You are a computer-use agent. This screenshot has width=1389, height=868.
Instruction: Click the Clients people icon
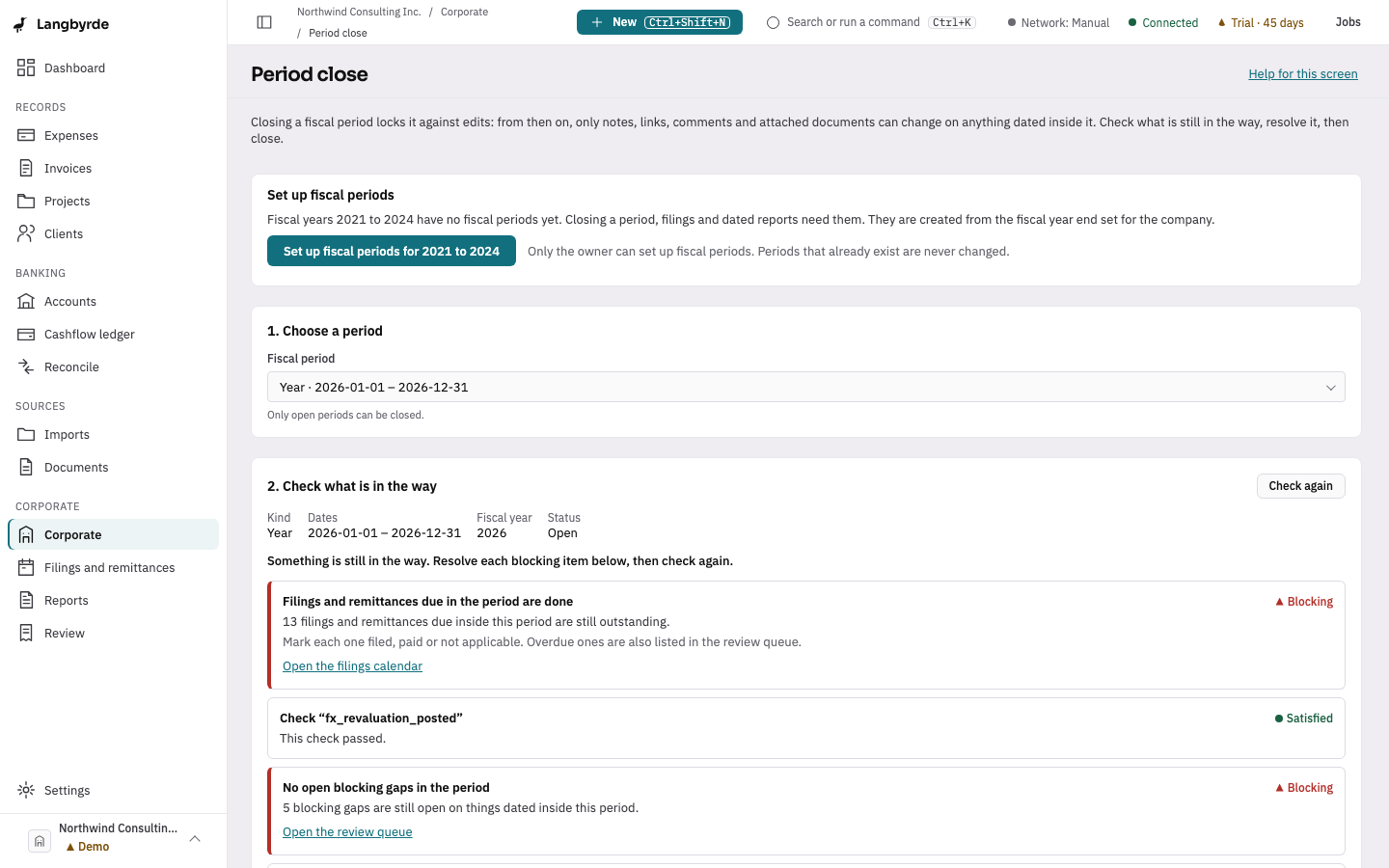26,233
